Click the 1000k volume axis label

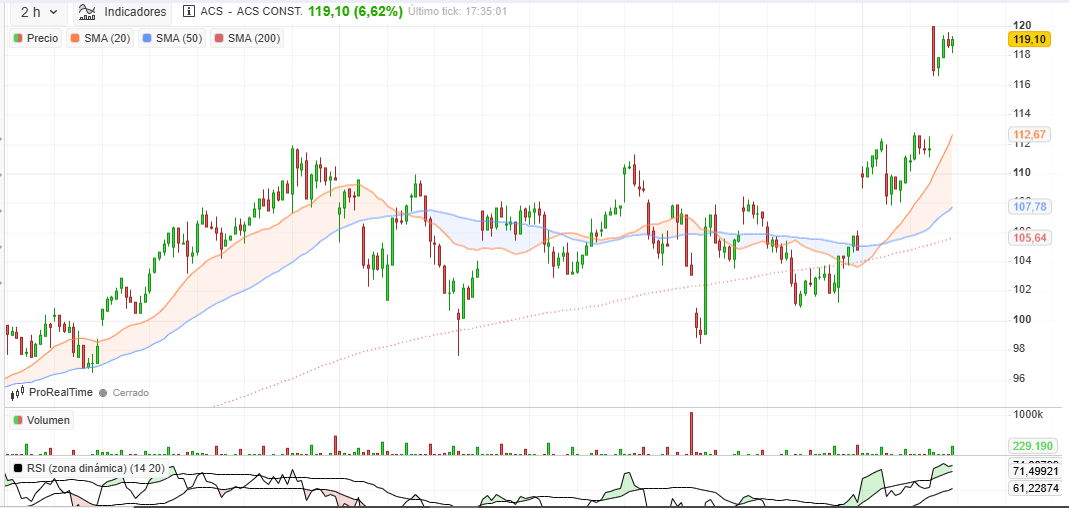pyautogui.click(x=1028, y=415)
